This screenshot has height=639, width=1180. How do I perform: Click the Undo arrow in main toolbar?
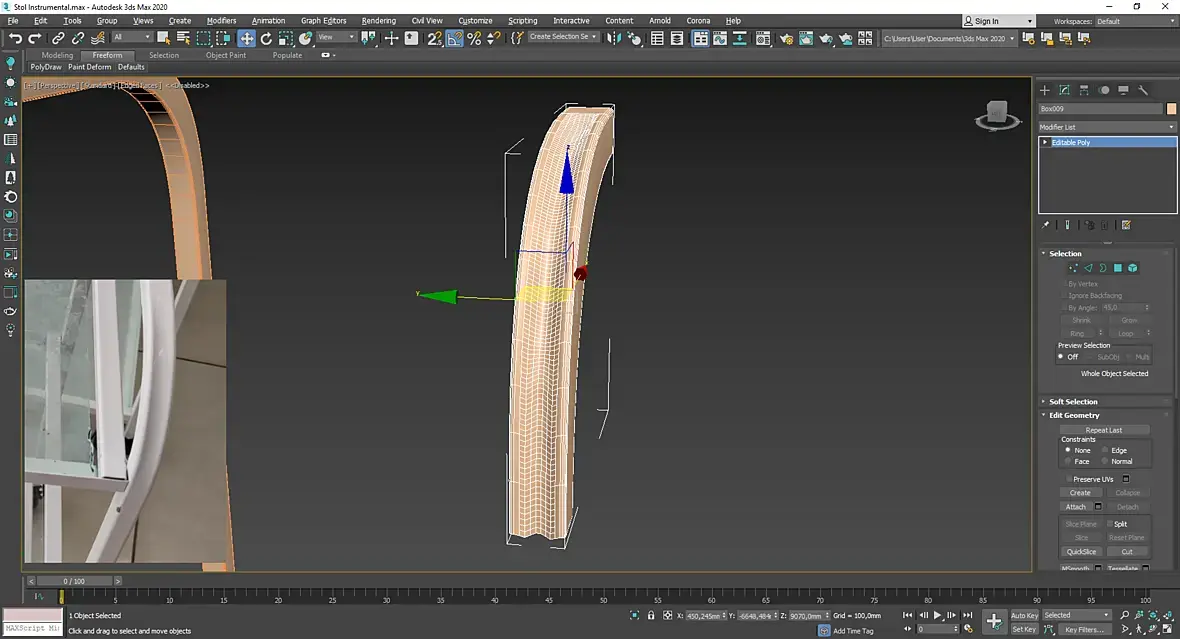coord(15,38)
